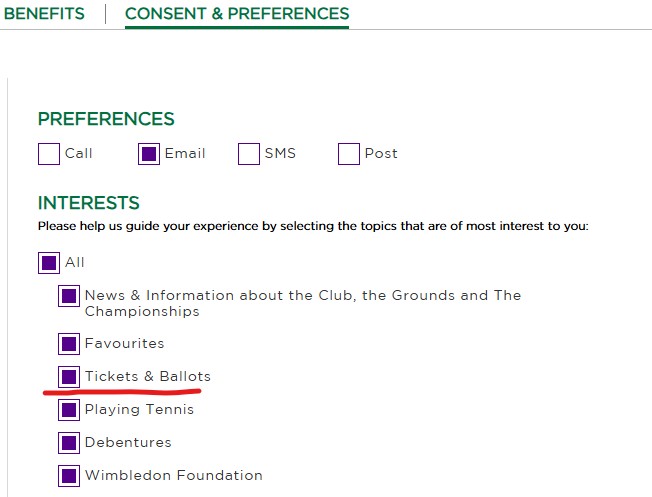Uncheck the Tickets & Ballots checkbox square

click(x=69, y=377)
